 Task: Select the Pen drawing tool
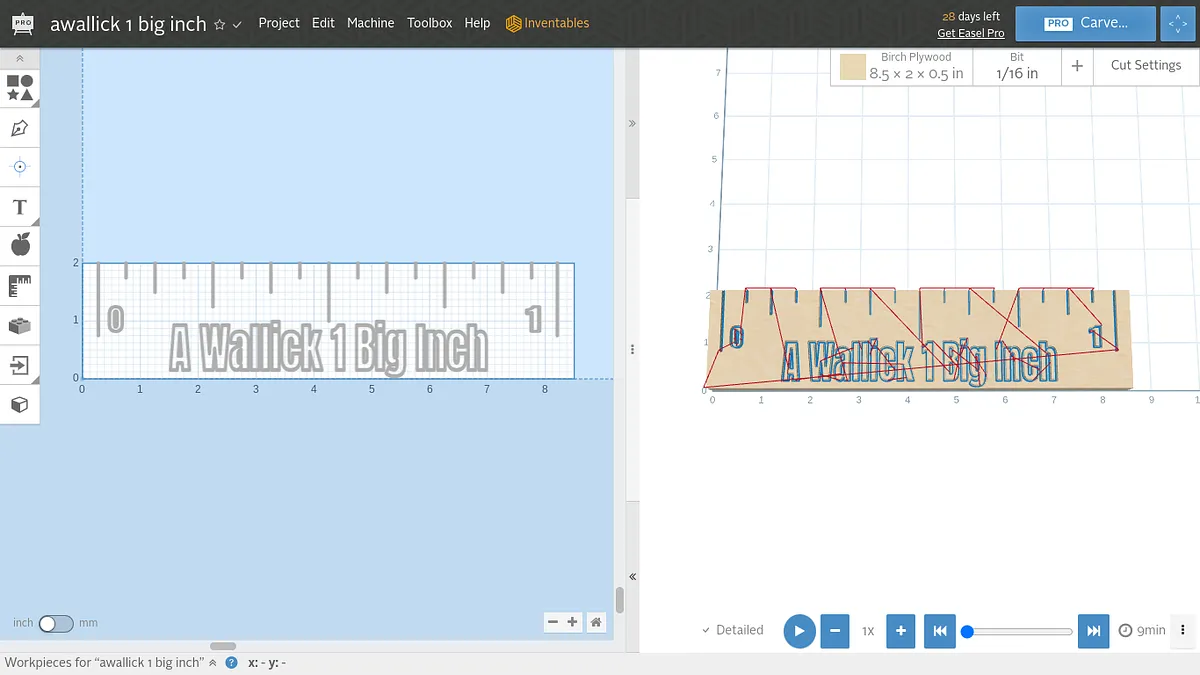click(20, 128)
